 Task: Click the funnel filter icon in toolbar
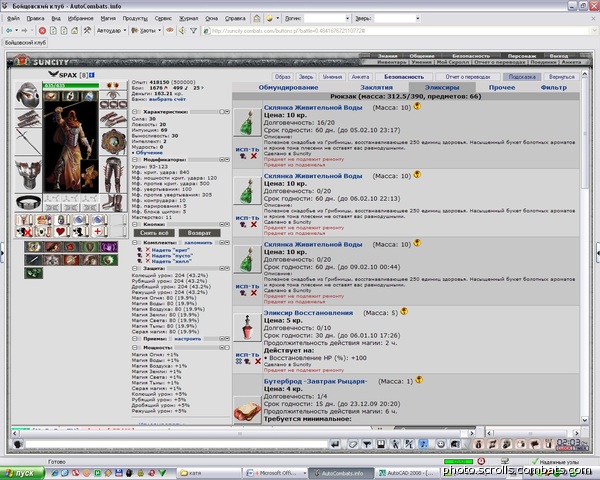[x=194, y=31]
